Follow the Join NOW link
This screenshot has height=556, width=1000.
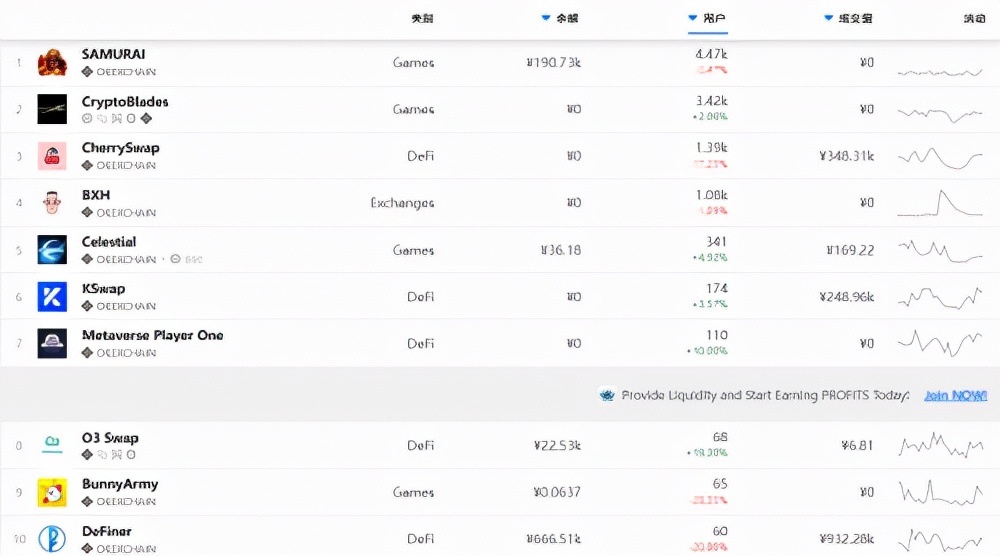955,395
